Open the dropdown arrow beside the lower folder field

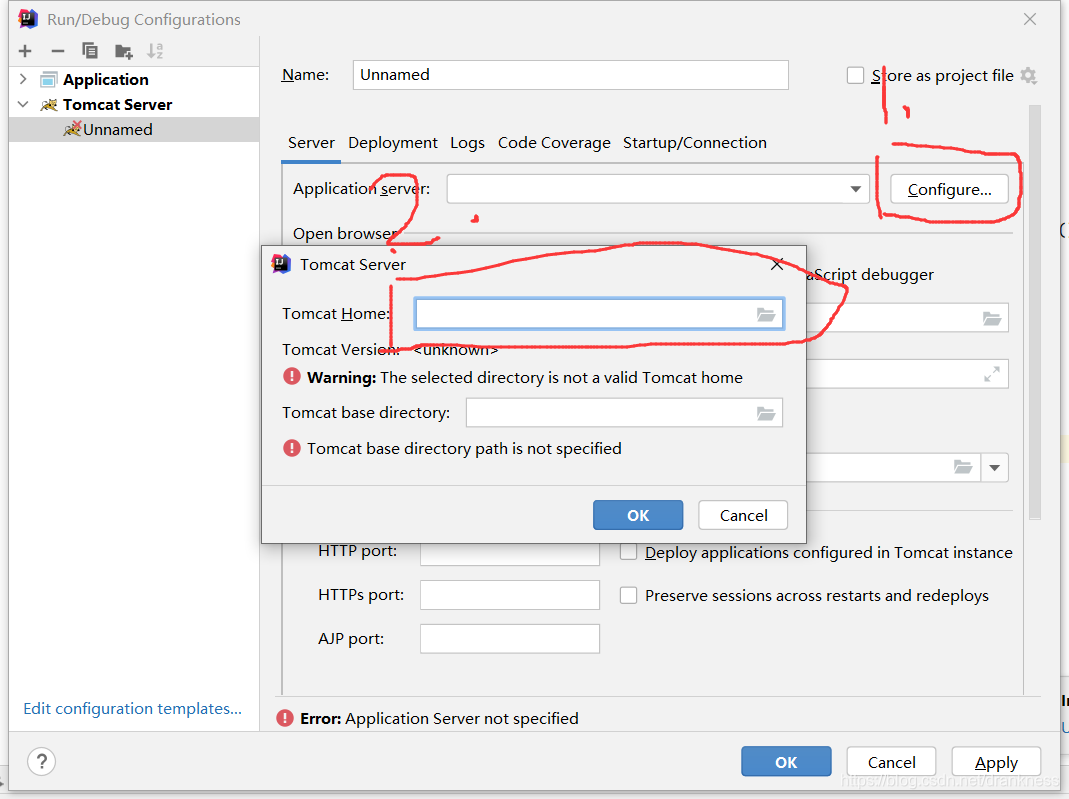[x=995, y=468]
